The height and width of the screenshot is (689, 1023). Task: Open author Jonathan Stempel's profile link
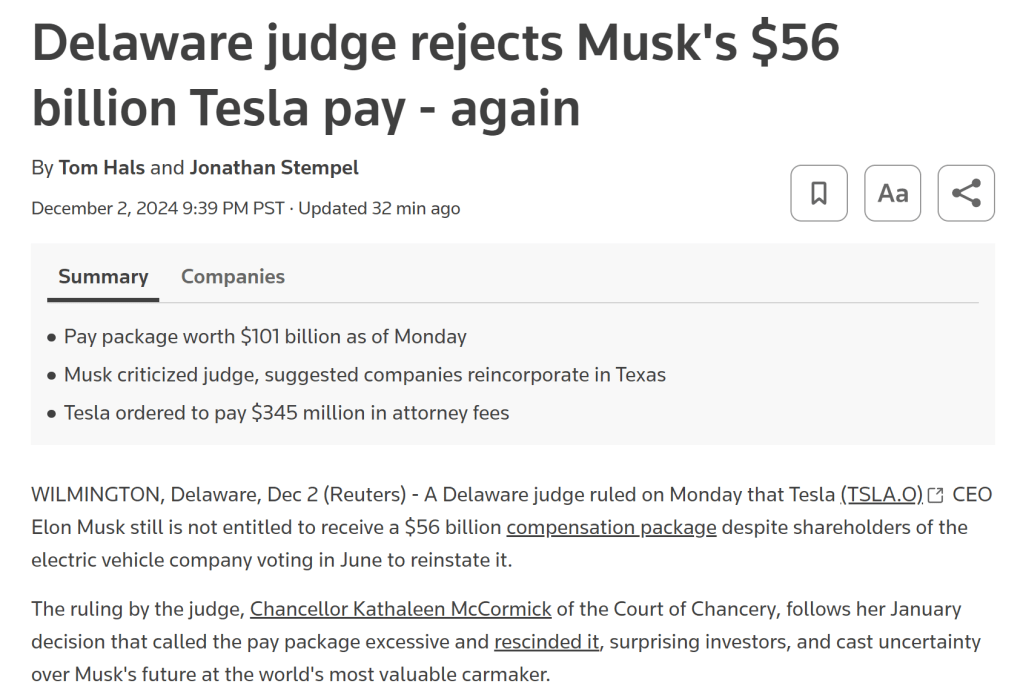coord(274,167)
